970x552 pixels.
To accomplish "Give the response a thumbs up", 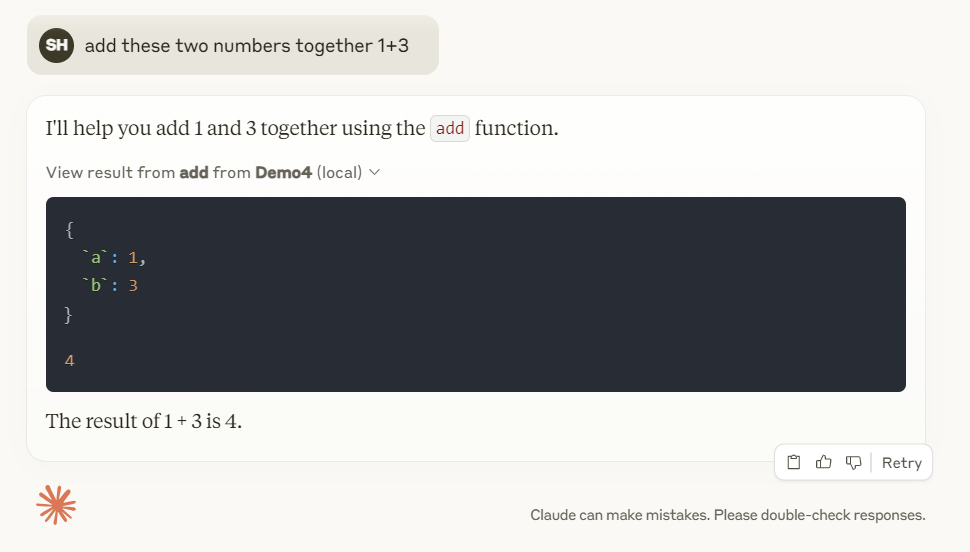I will pyautogui.click(x=823, y=462).
